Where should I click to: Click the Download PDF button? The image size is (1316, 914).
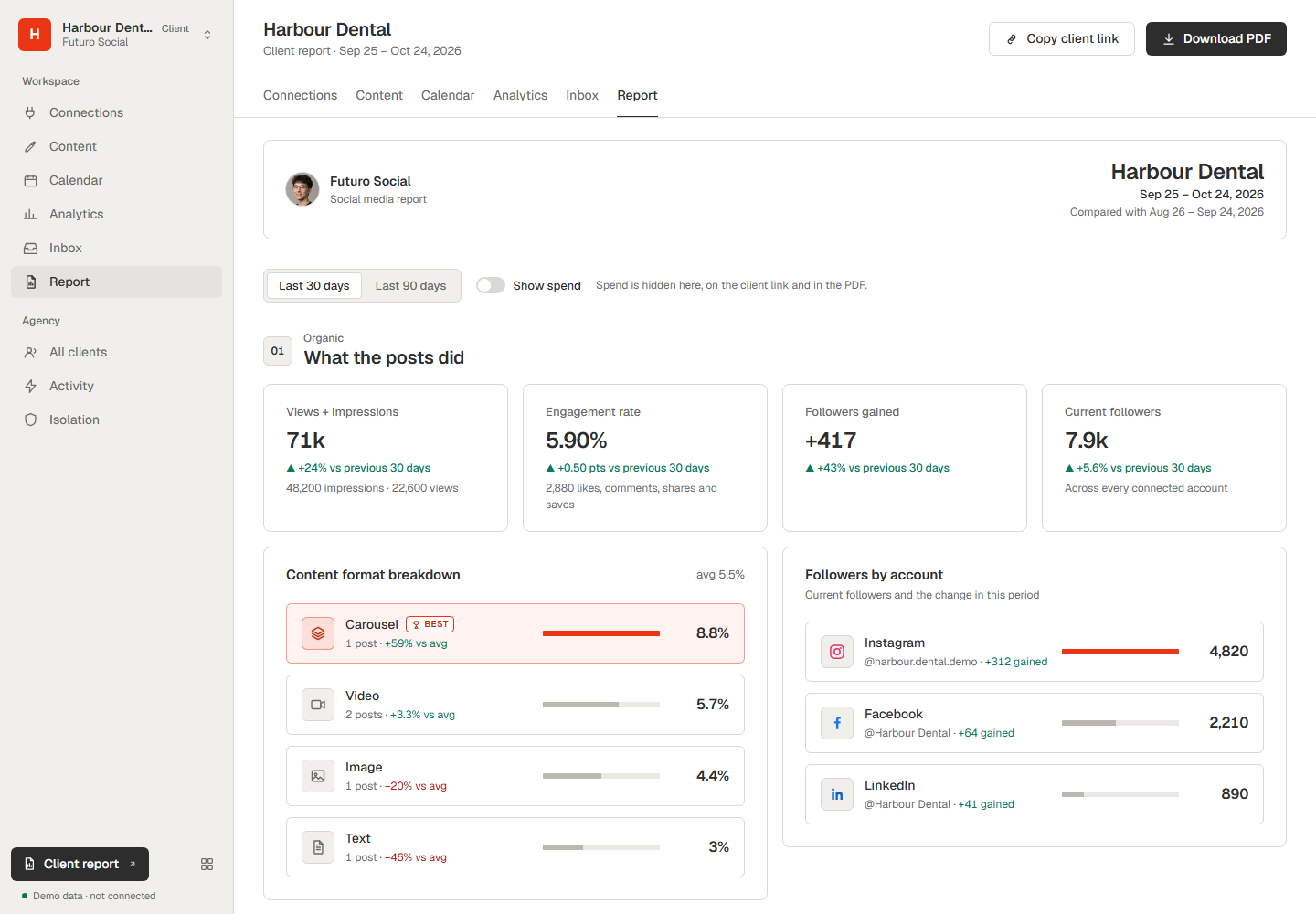pyautogui.click(x=1216, y=38)
